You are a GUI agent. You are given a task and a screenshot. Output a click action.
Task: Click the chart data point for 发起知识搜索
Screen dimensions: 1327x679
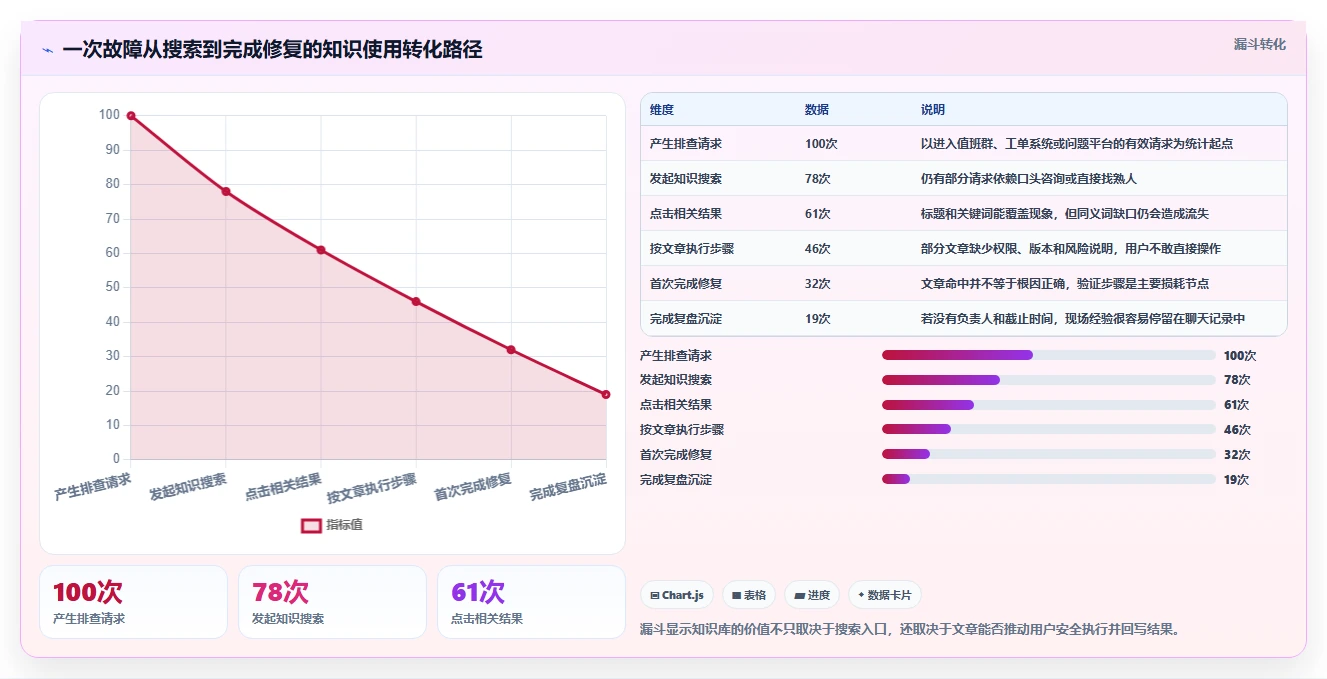pyautogui.click(x=226, y=191)
